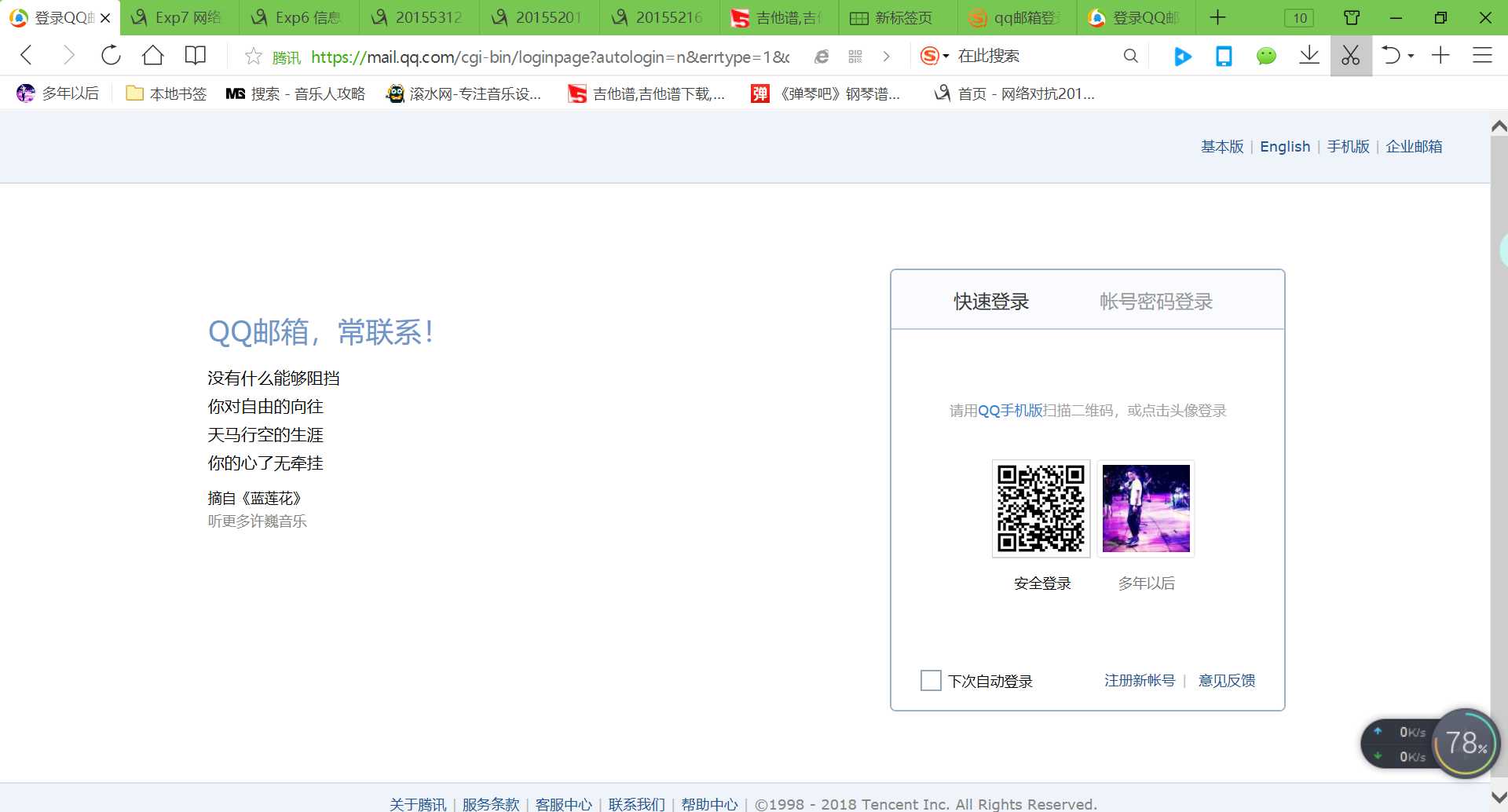Show the QR code for this page
This screenshot has height=812, width=1508.
pyautogui.click(x=855, y=56)
